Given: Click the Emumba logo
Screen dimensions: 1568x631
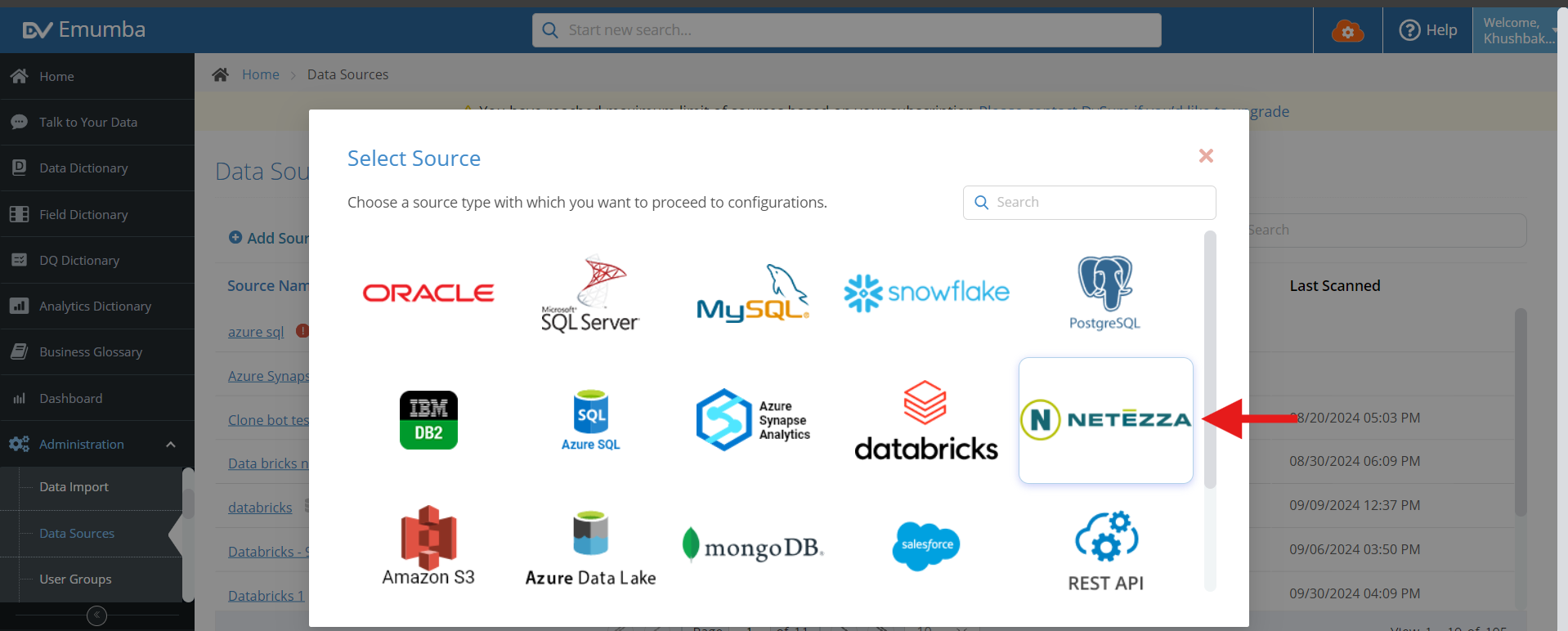Looking at the screenshot, I should click(x=84, y=30).
